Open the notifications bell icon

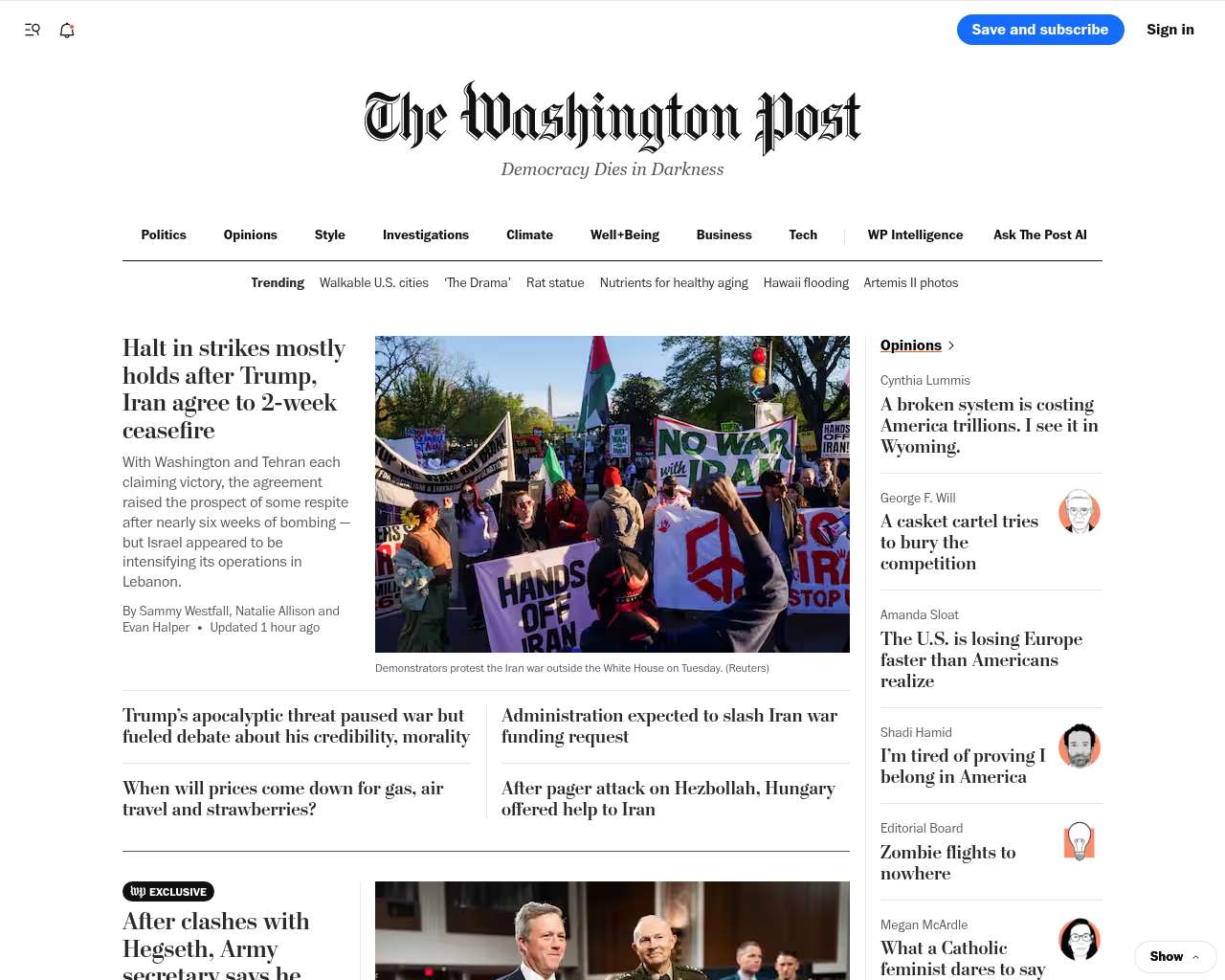click(67, 30)
